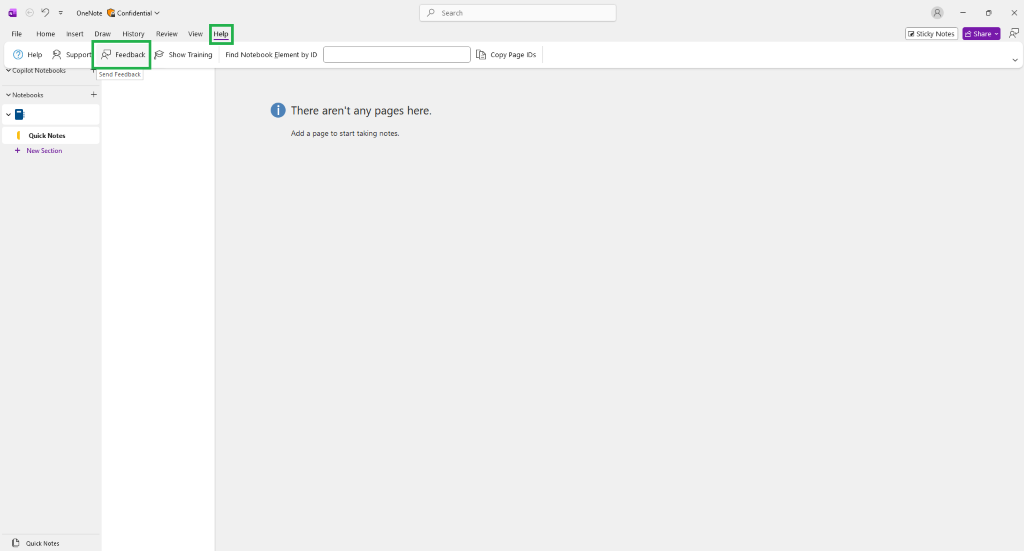Contact Support from the ribbon
The width and height of the screenshot is (1024, 551).
click(71, 55)
